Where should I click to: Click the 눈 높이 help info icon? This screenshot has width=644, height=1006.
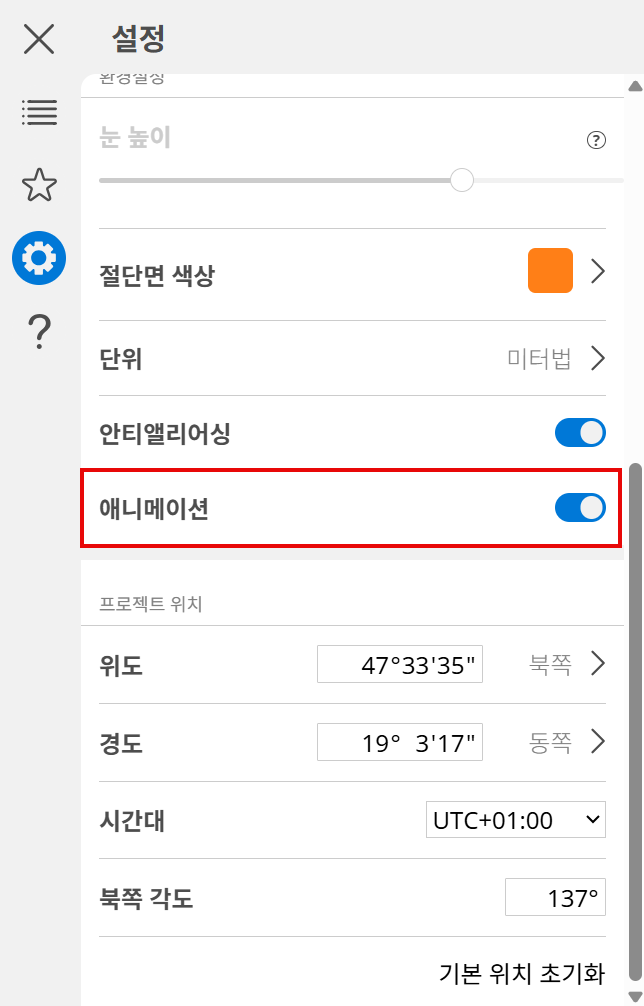point(597,140)
